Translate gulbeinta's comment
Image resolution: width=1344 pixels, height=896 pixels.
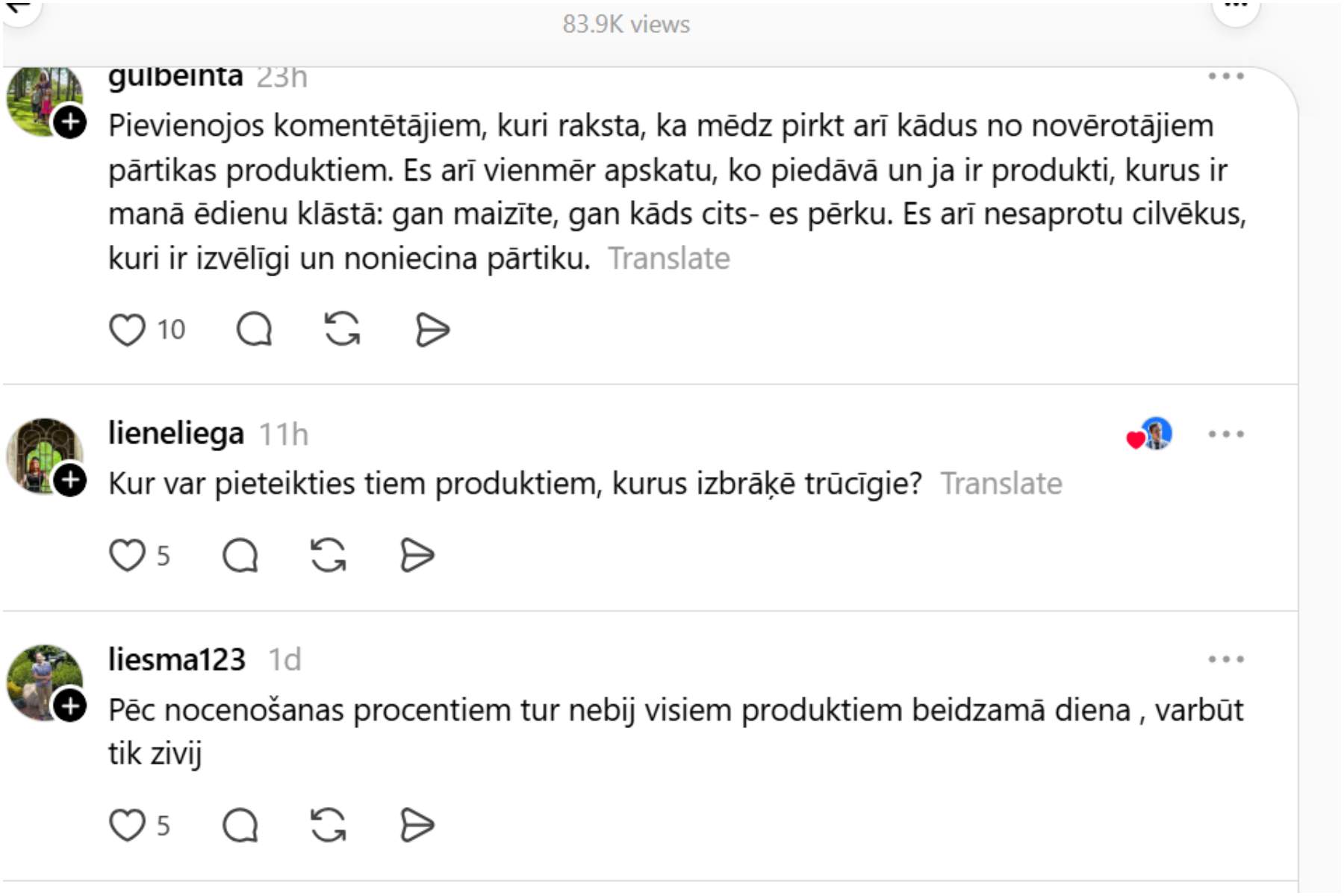669,258
